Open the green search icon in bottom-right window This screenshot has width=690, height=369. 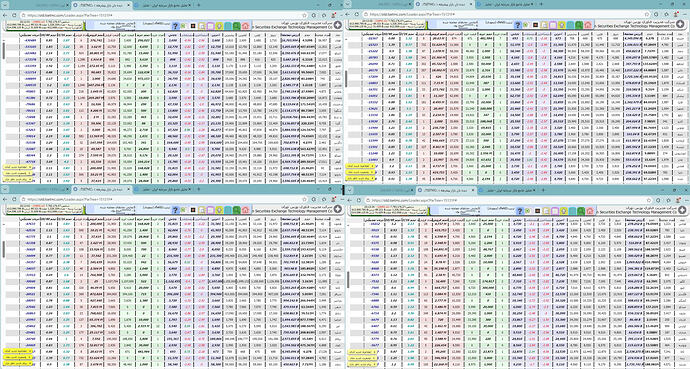coord(581,211)
